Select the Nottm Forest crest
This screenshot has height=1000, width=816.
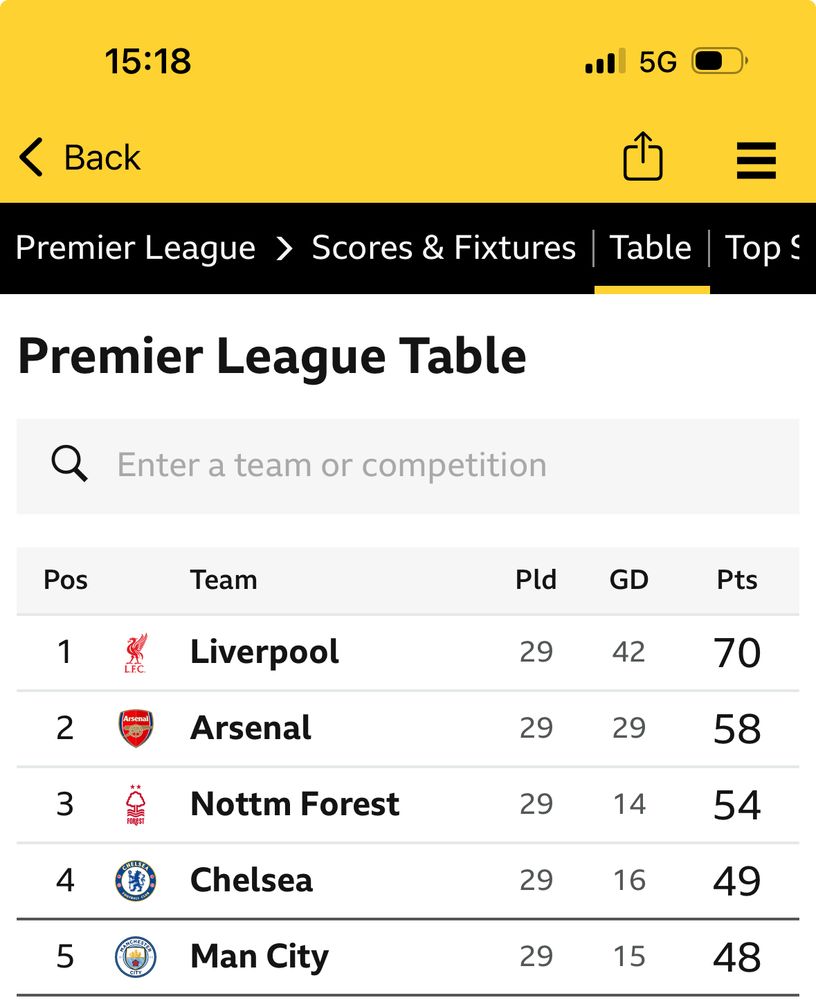[x=135, y=805]
